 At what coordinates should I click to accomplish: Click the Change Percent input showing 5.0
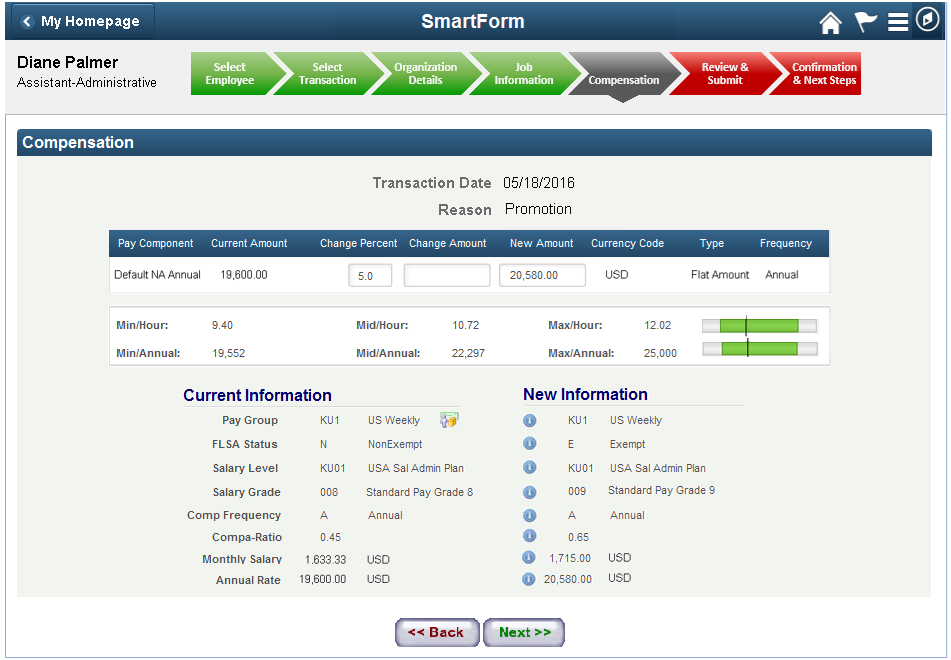point(370,274)
